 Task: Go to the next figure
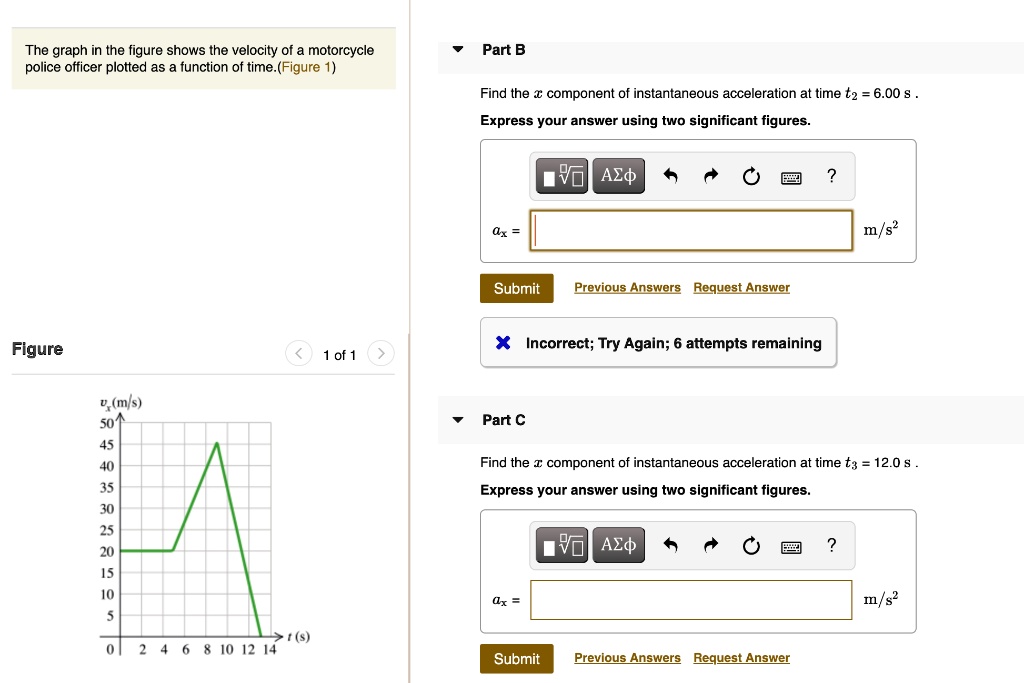379,354
